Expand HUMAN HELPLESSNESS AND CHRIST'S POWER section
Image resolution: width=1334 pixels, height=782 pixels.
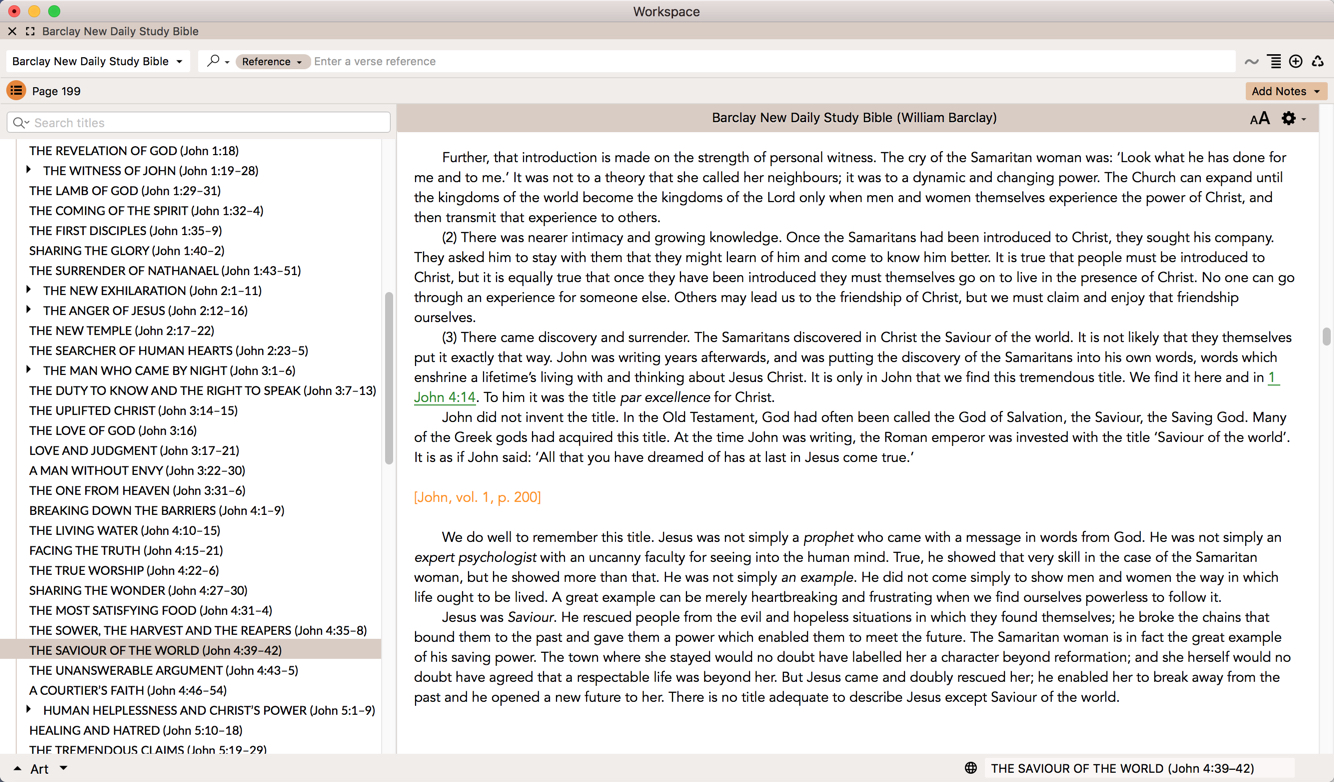[29, 710]
